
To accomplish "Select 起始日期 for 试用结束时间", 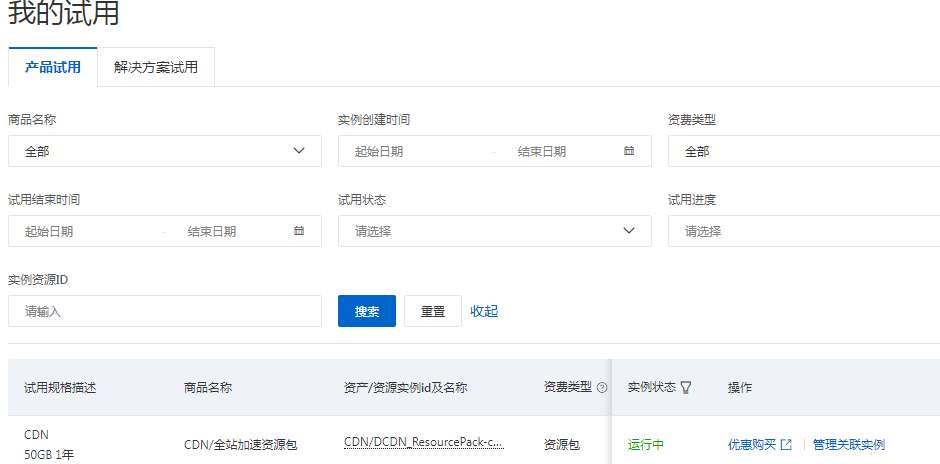I will tap(49, 231).
